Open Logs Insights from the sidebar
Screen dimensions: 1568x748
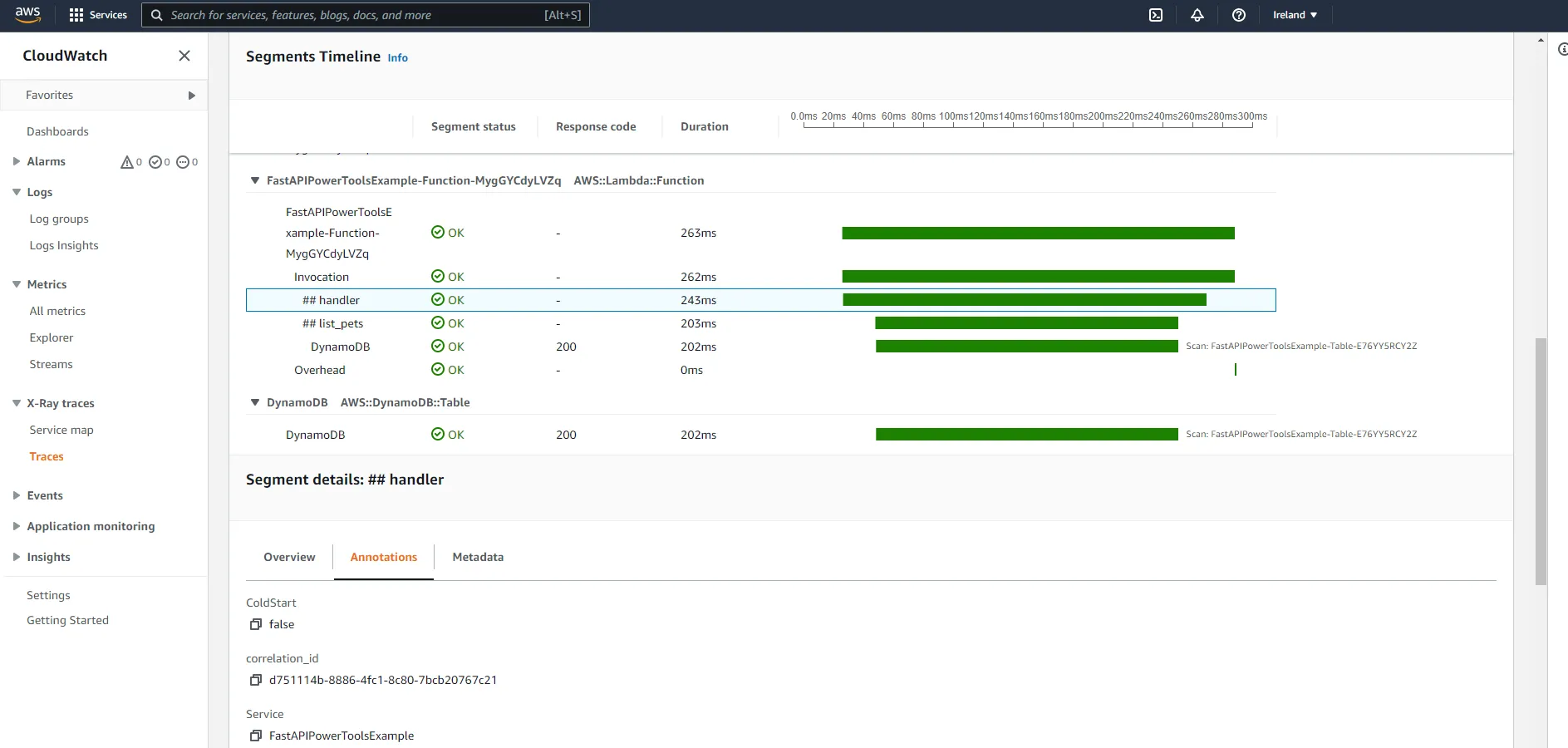click(x=64, y=245)
